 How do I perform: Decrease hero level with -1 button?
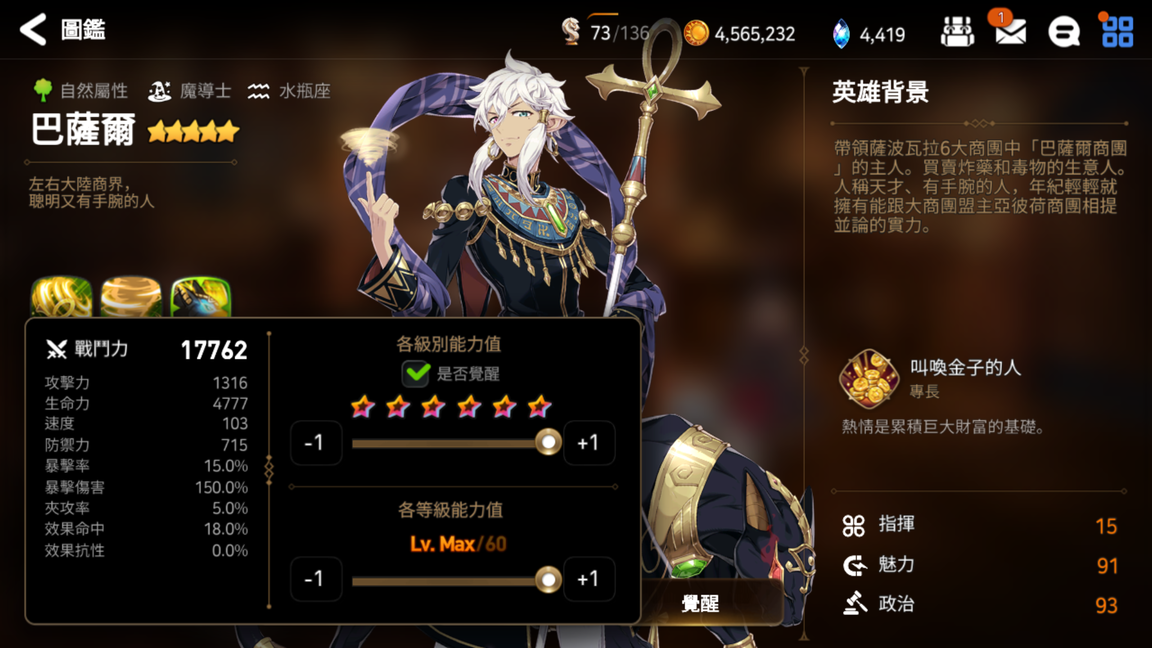coord(315,579)
